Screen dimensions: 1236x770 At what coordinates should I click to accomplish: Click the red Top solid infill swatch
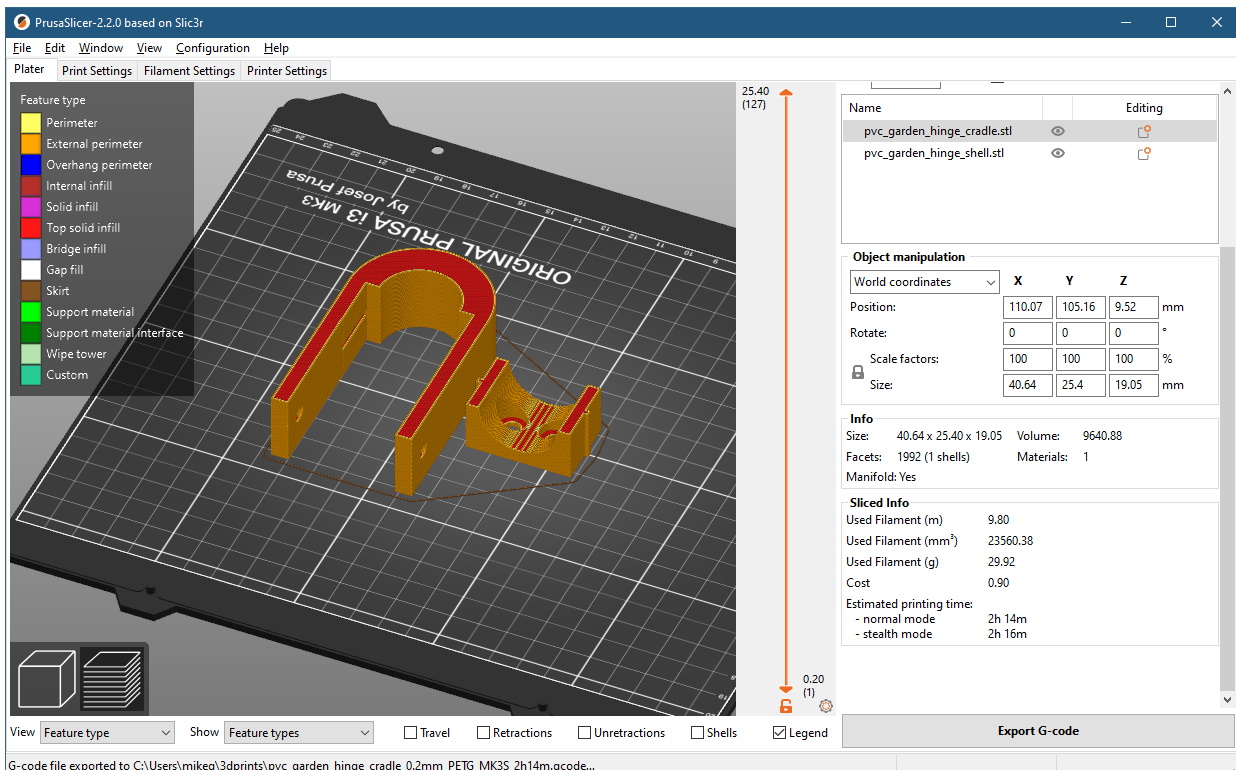[31, 228]
